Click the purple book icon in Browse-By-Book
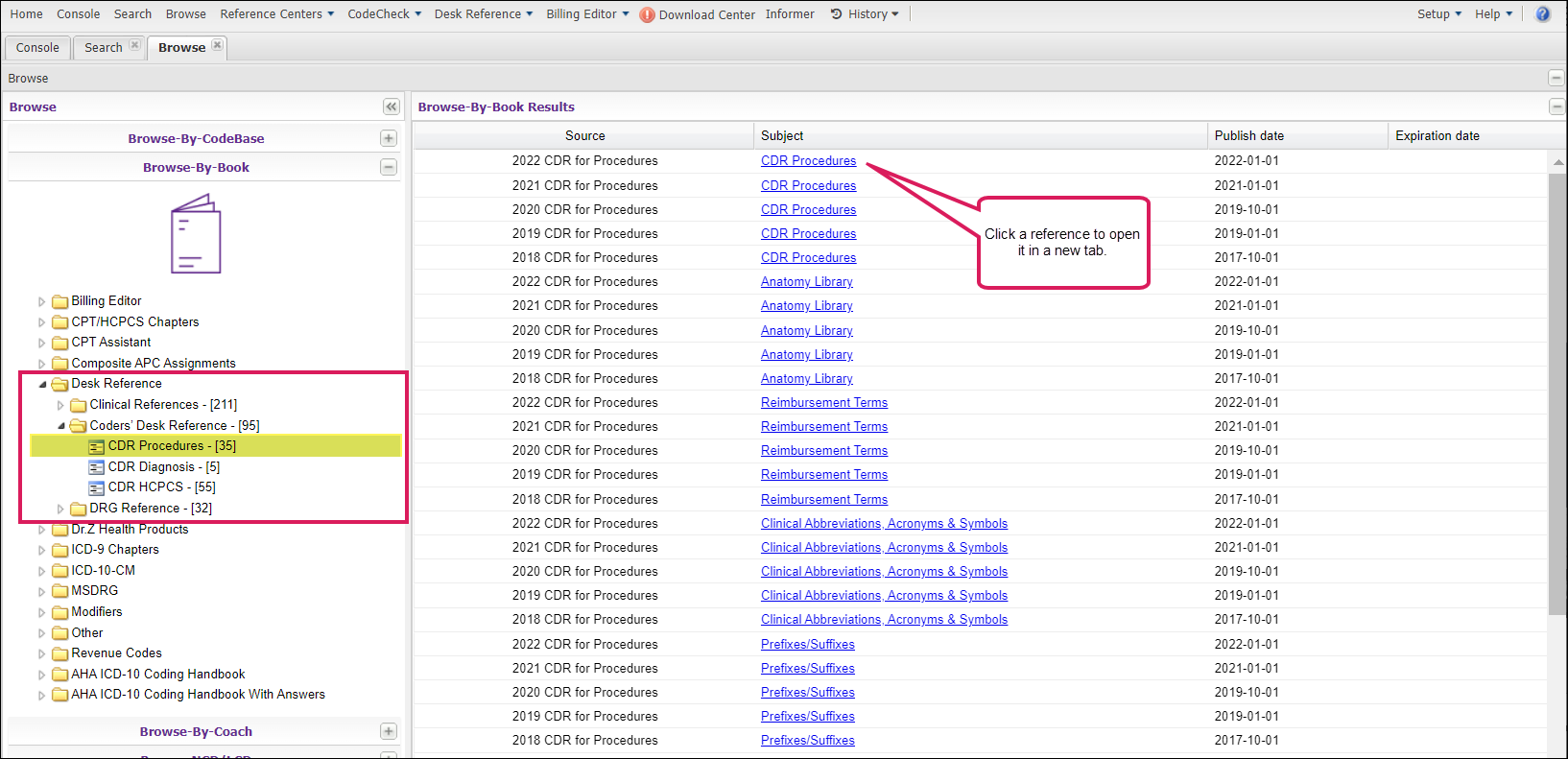The height and width of the screenshot is (759, 1568). pos(196,234)
